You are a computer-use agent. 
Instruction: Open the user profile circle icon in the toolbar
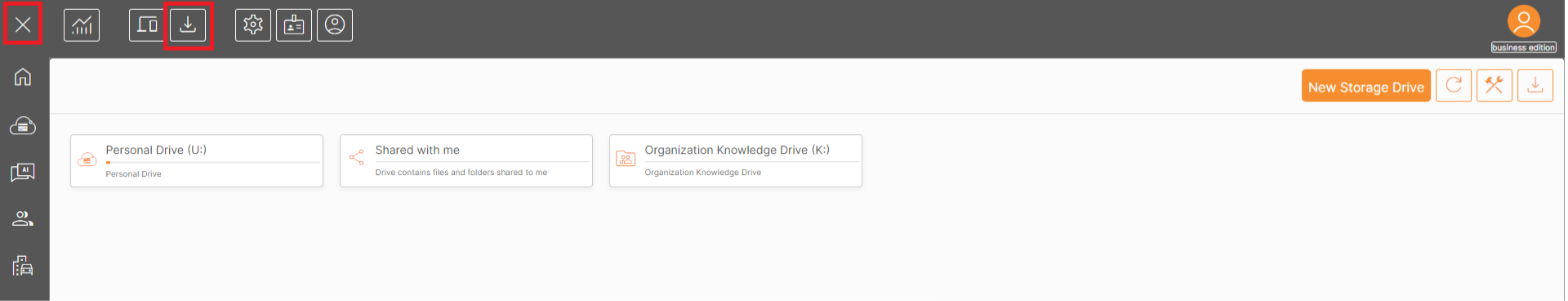(x=335, y=25)
